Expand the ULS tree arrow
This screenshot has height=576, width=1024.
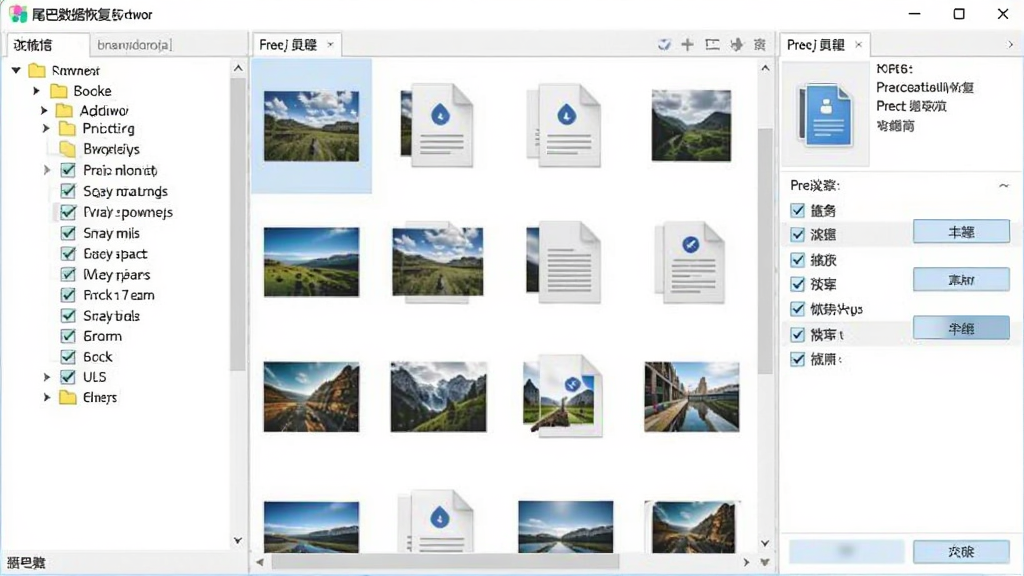point(46,377)
